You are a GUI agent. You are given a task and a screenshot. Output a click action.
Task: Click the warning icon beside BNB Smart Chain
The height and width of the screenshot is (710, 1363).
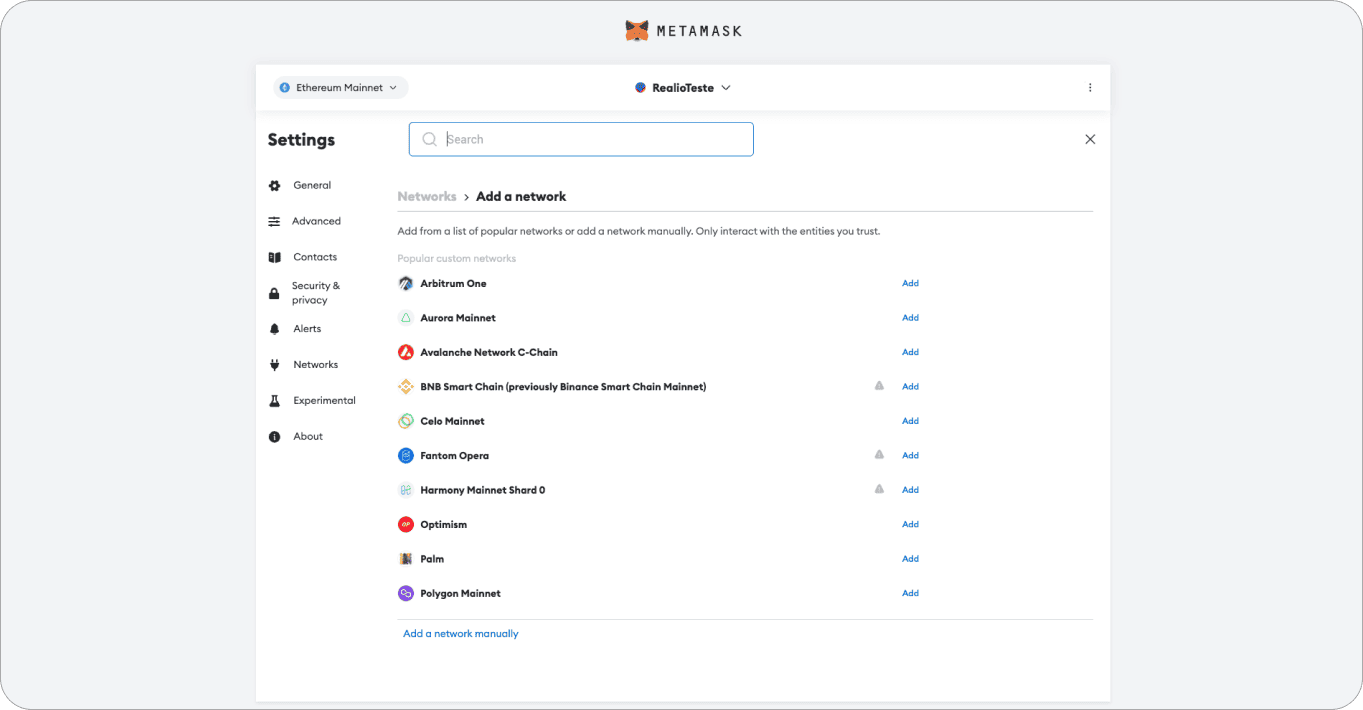[880, 386]
